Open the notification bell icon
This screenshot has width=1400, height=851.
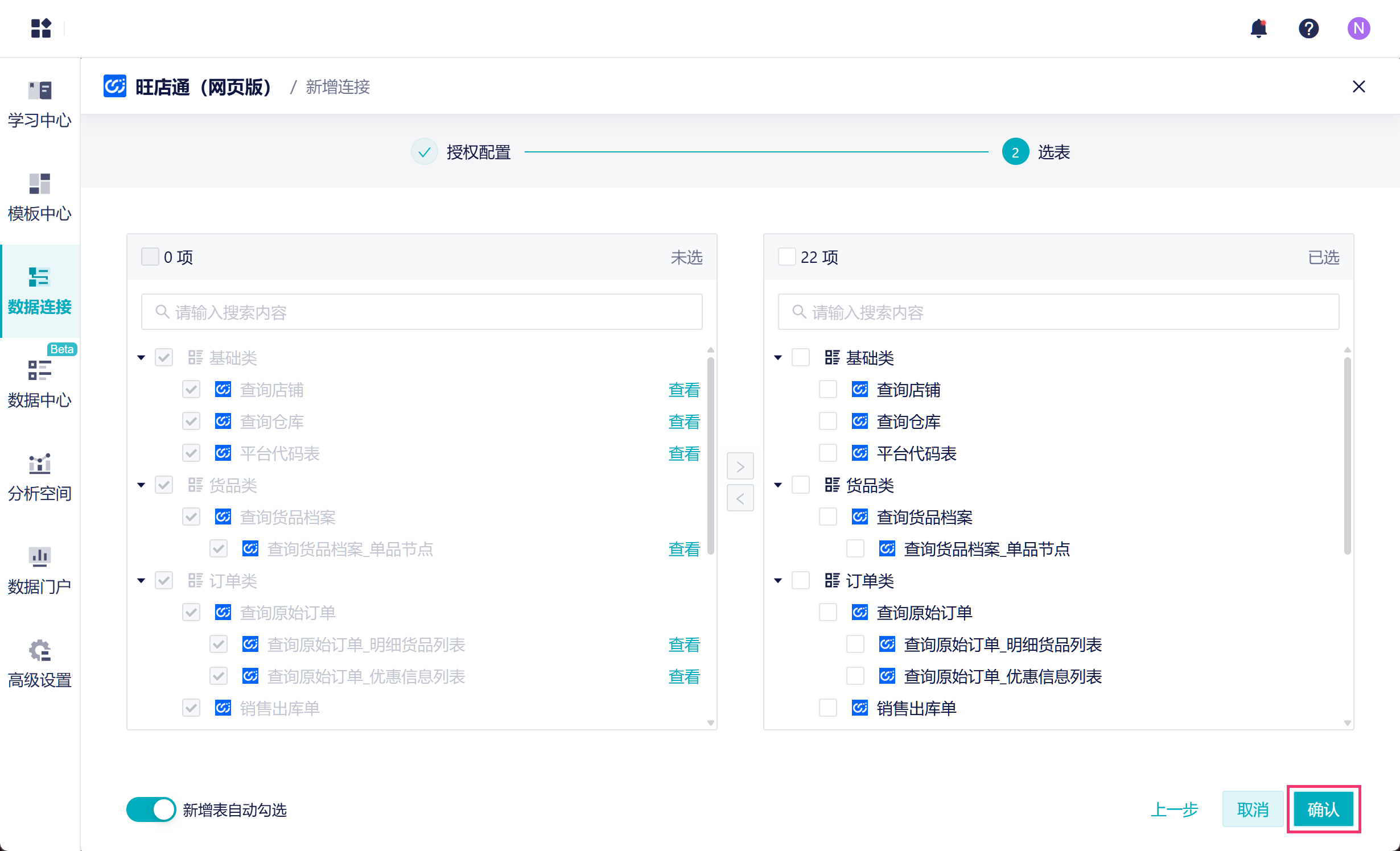click(1258, 28)
